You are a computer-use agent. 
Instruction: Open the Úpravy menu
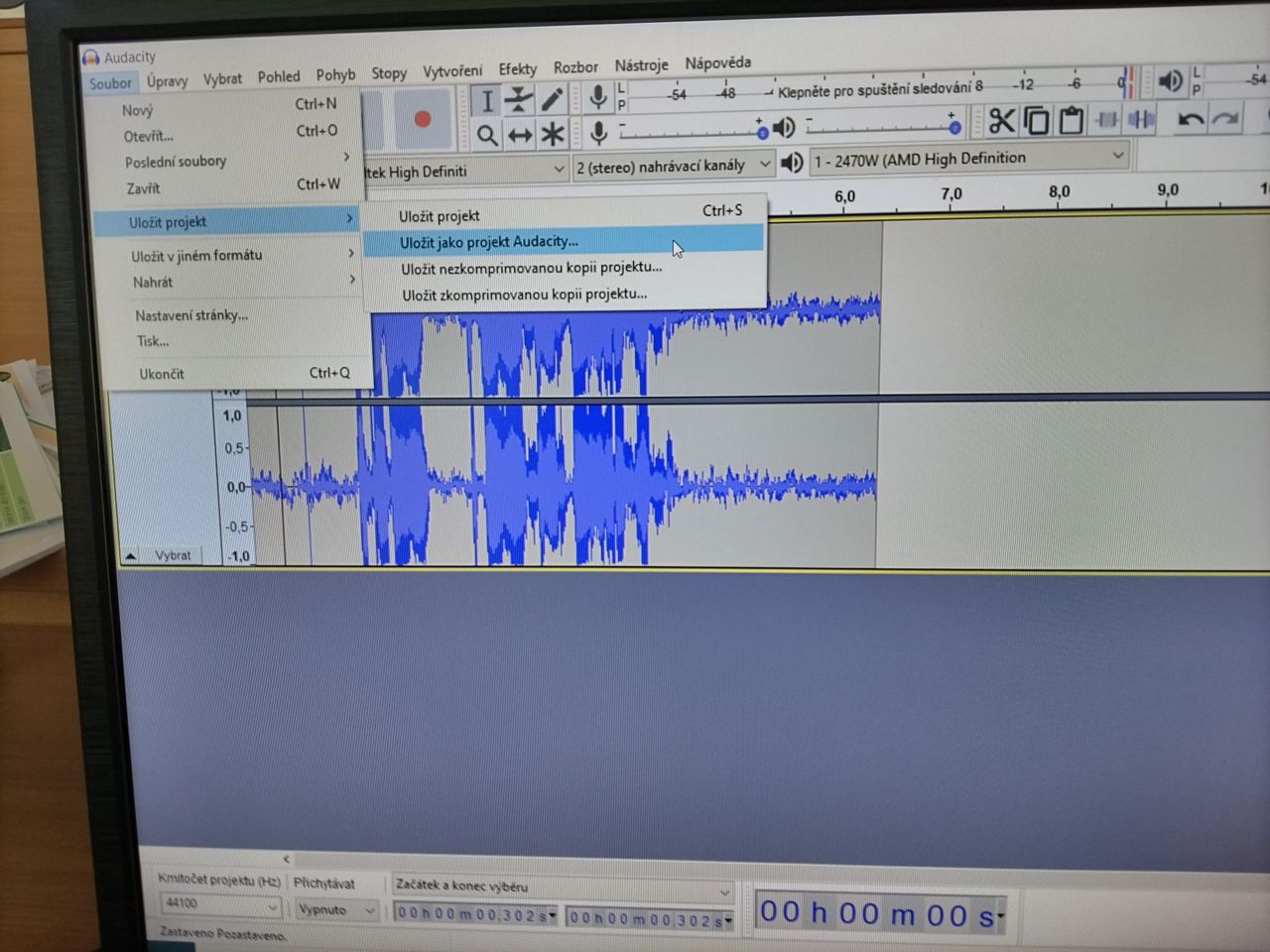coord(167,81)
